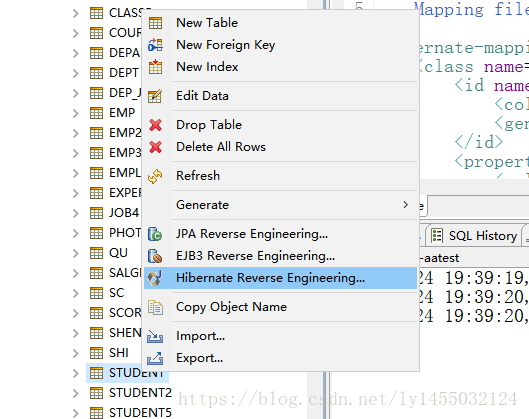Click the Edit Data pencil icon

pyautogui.click(x=156, y=96)
